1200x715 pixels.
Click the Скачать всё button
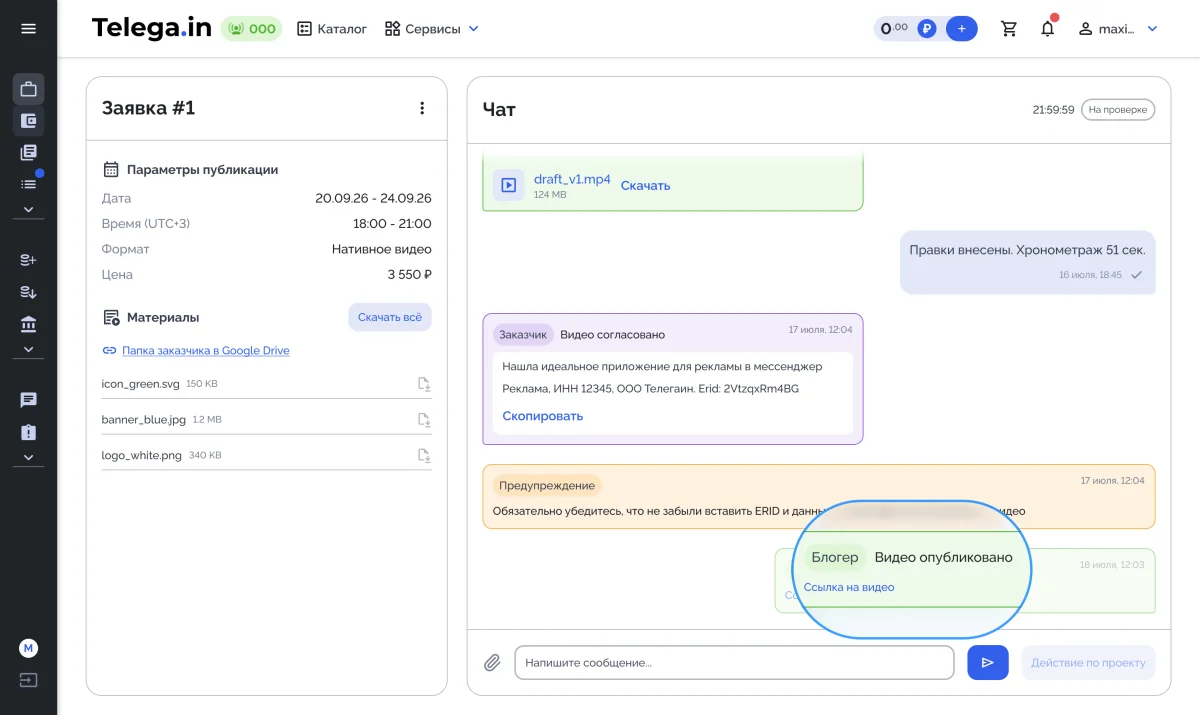(x=390, y=317)
